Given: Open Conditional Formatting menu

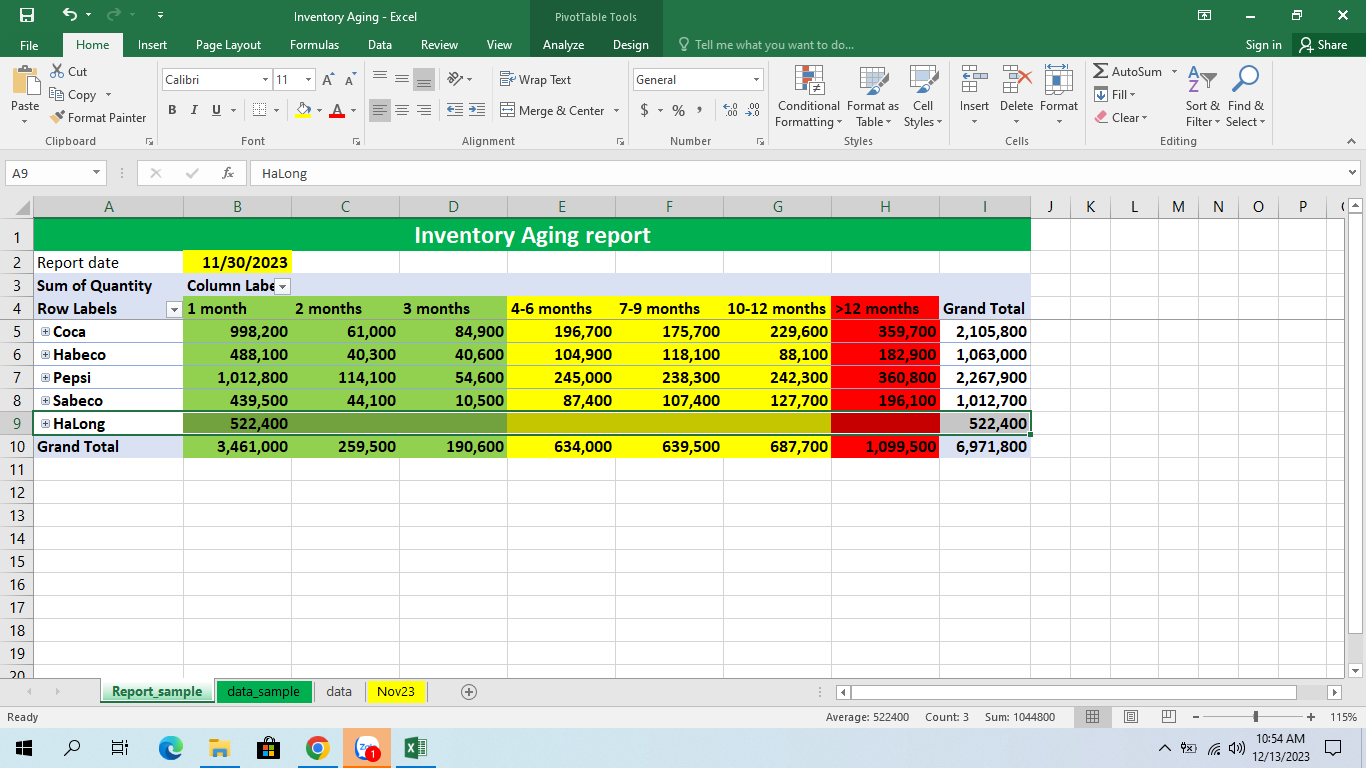Looking at the screenshot, I should click(809, 96).
